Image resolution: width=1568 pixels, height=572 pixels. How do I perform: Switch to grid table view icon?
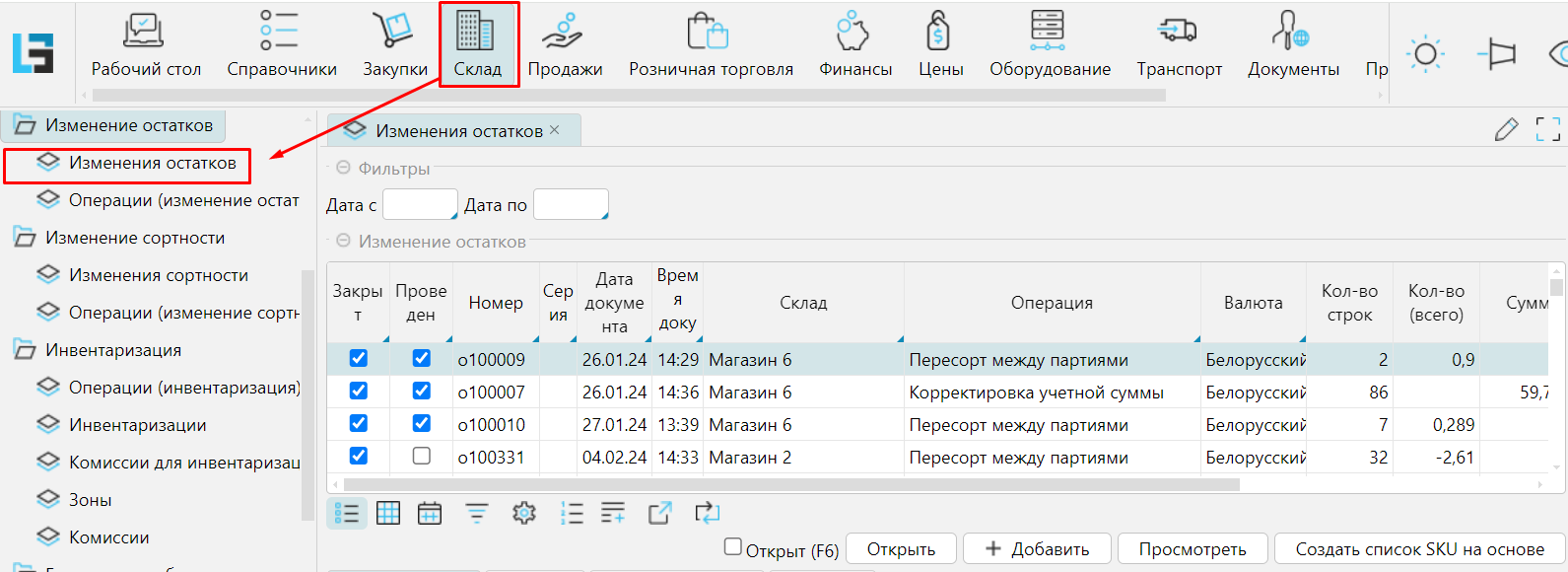pyautogui.click(x=388, y=513)
